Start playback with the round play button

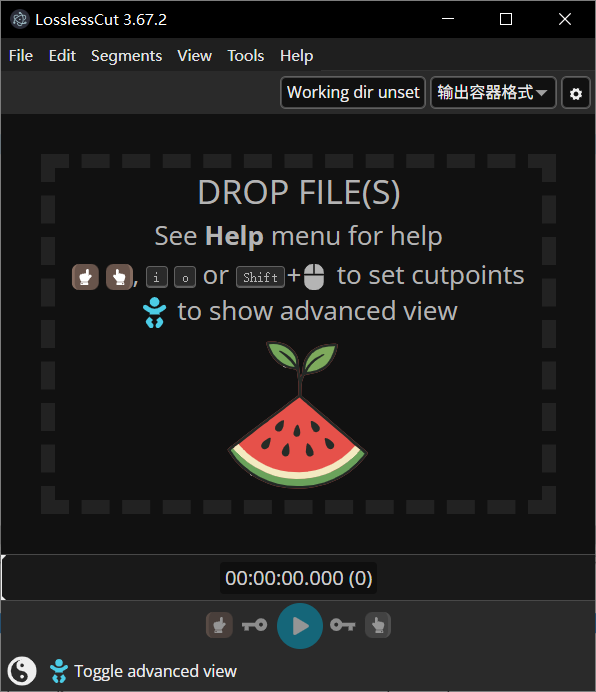click(300, 626)
